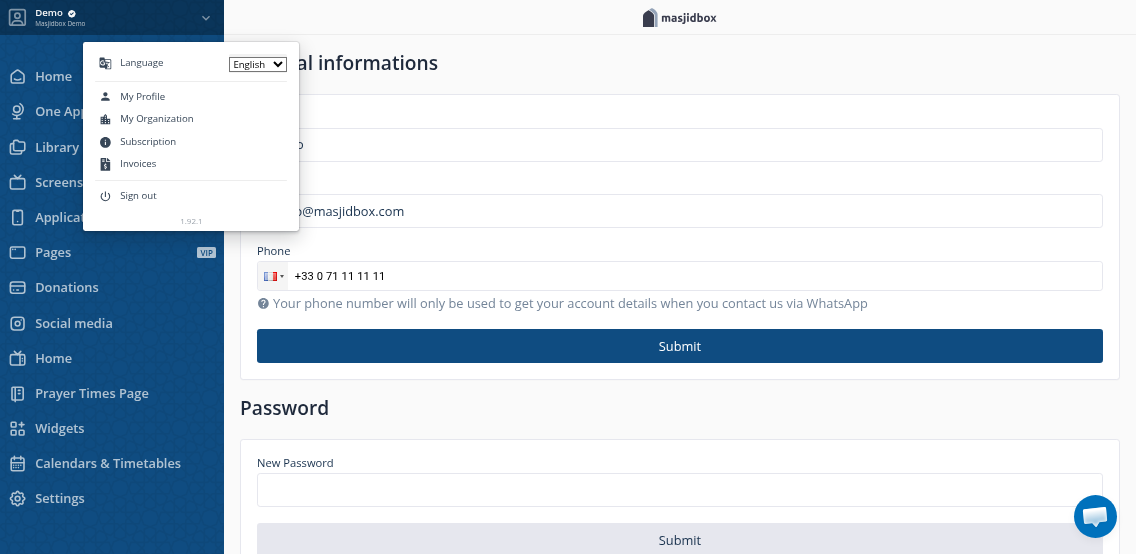Open My Profile from account menu
Image resolution: width=1136 pixels, height=554 pixels.
coord(143,96)
